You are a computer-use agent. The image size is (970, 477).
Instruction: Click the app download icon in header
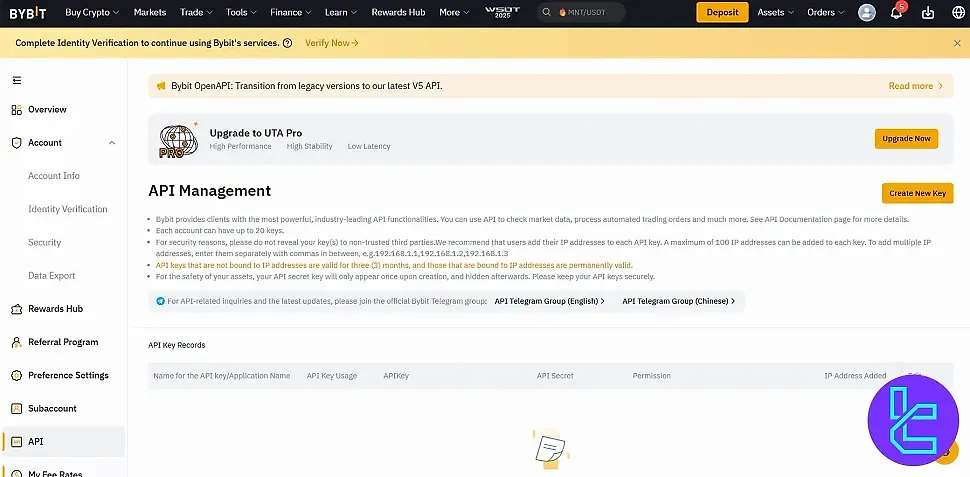928,13
